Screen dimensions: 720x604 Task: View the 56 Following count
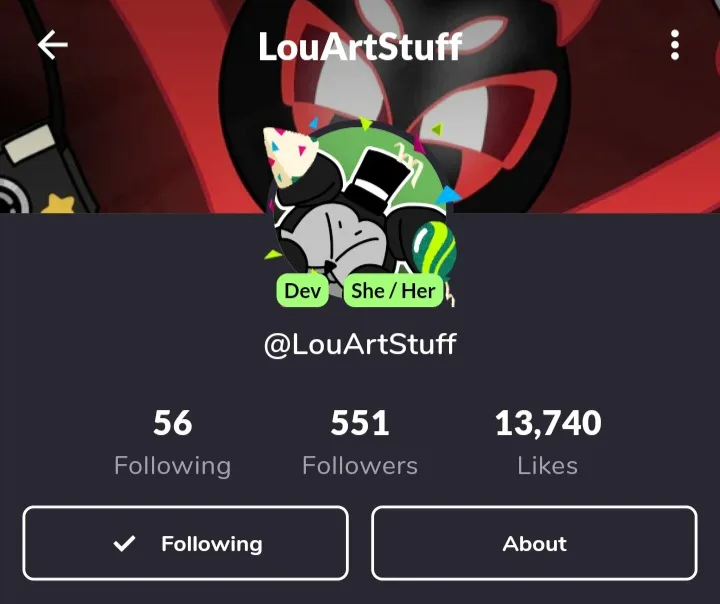pyautogui.click(x=173, y=423)
